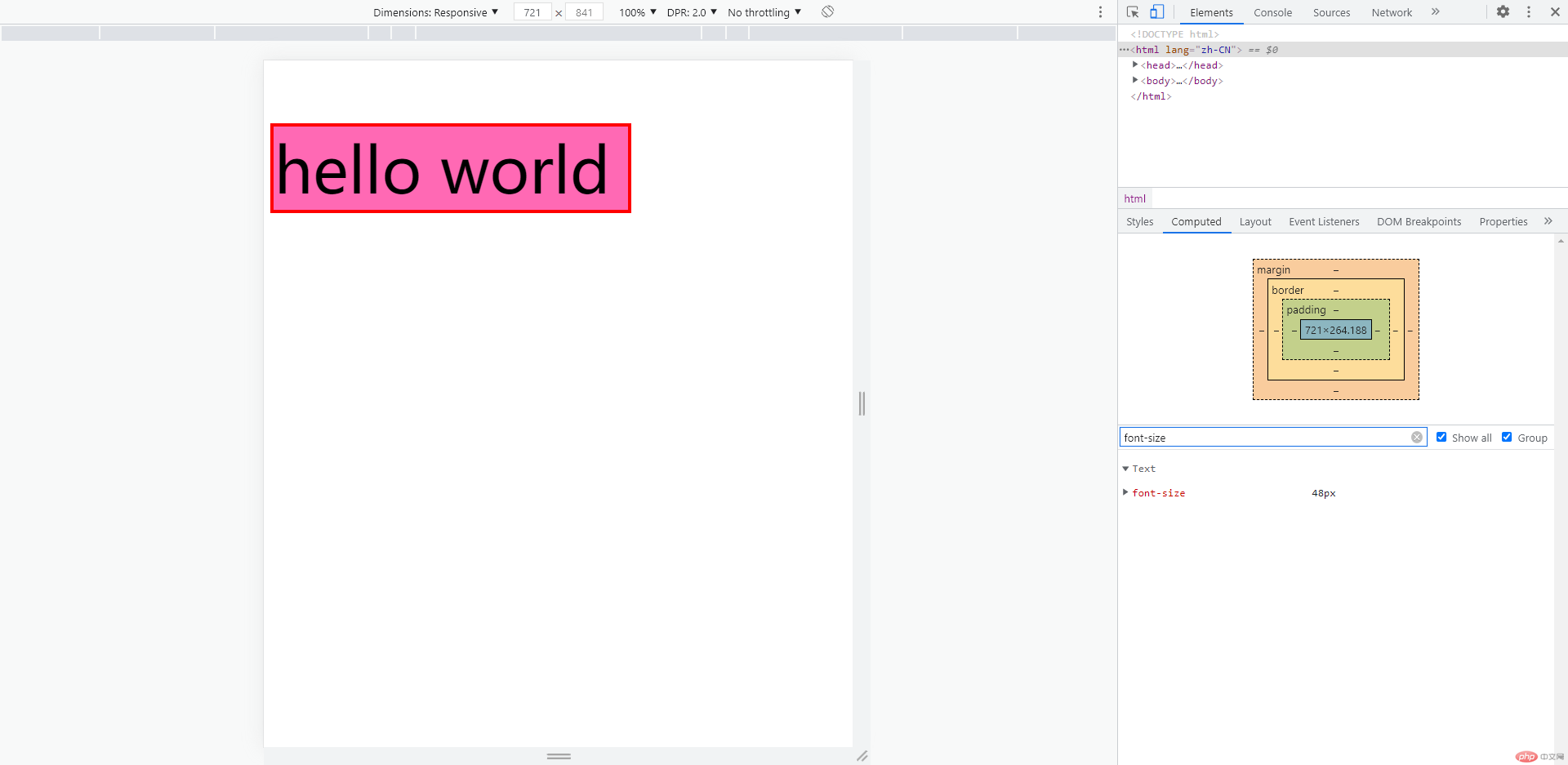1568x765 pixels.
Task: Click the margin region of box model
Action: tap(1336, 269)
